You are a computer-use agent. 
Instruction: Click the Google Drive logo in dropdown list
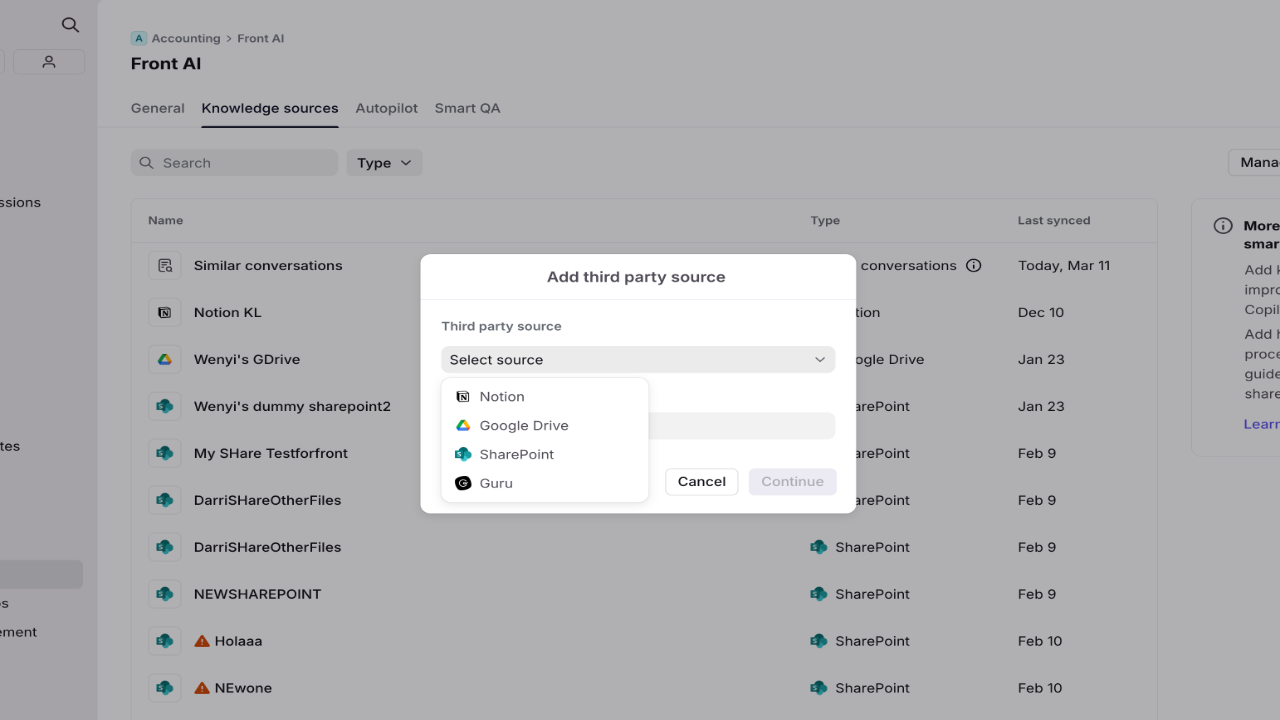[463, 425]
